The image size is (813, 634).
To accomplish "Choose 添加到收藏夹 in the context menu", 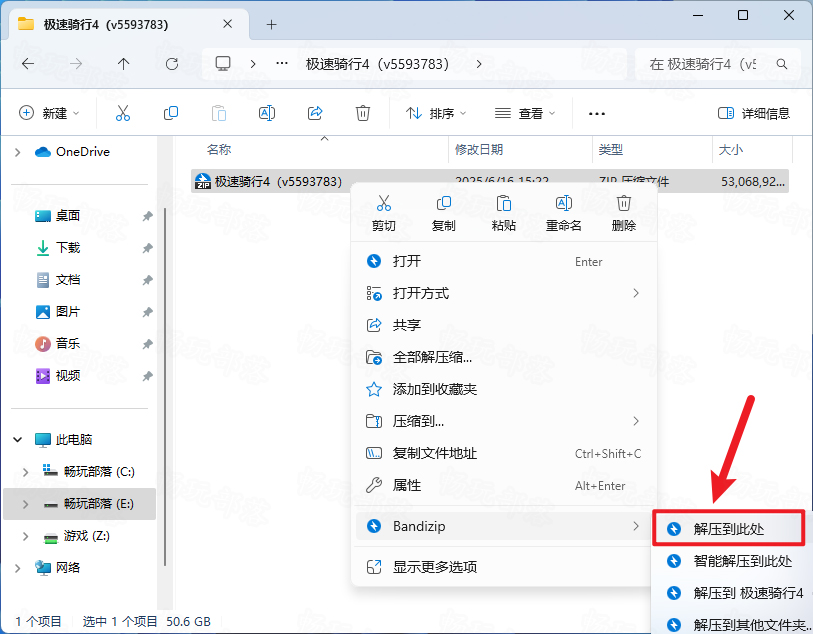I will [x=503, y=389].
